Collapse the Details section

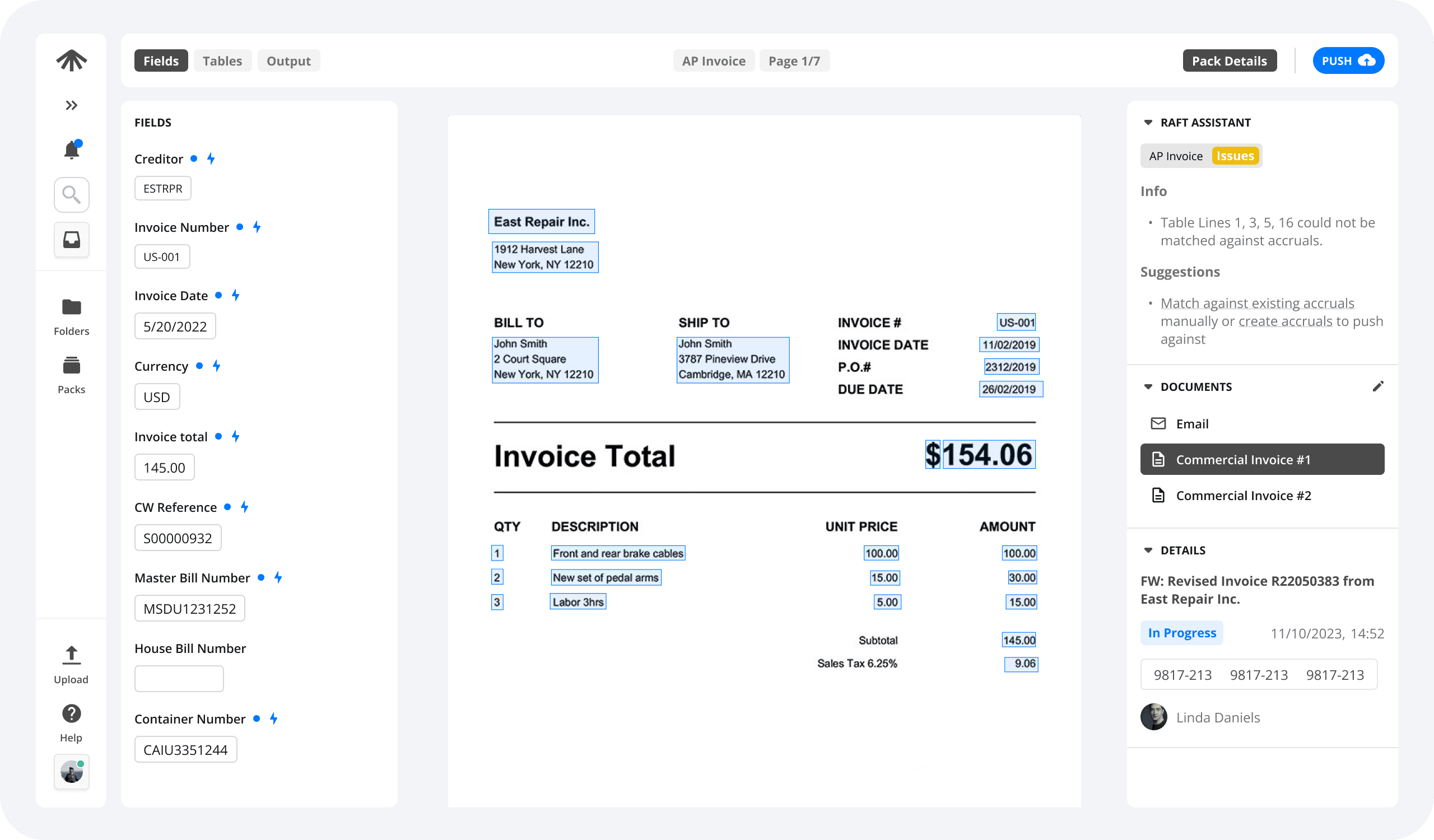pos(1148,550)
